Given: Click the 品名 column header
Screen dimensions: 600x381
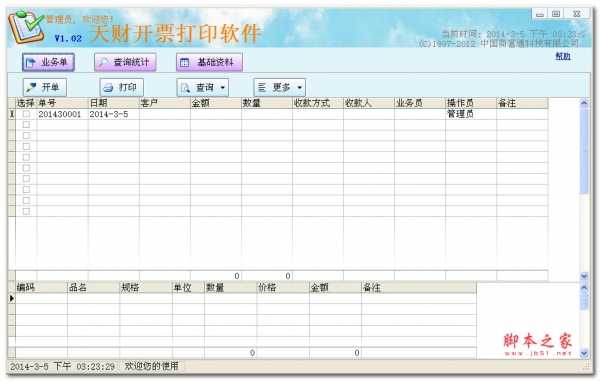Looking at the screenshot, I should (93, 288).
